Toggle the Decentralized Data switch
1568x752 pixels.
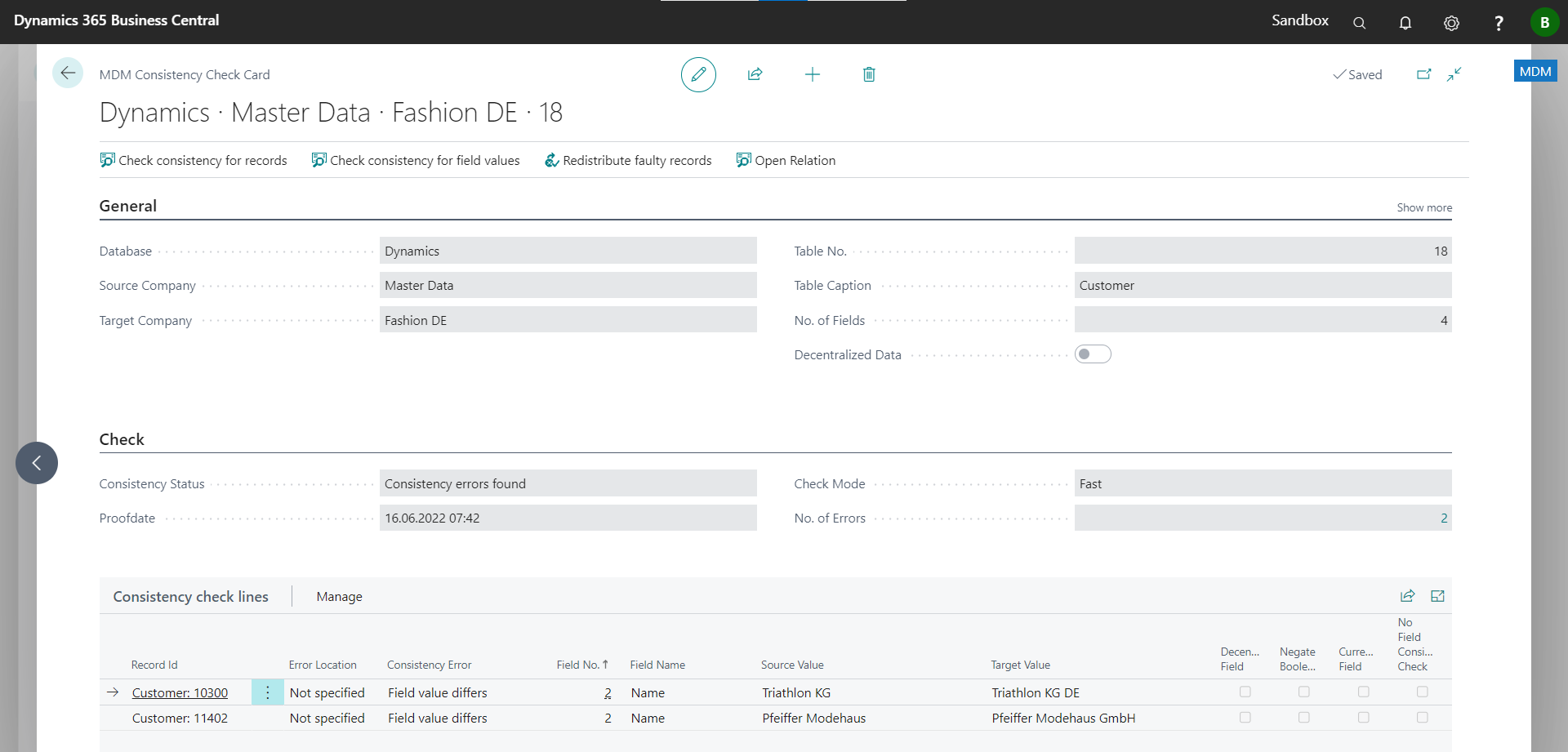coord(1093,354)
